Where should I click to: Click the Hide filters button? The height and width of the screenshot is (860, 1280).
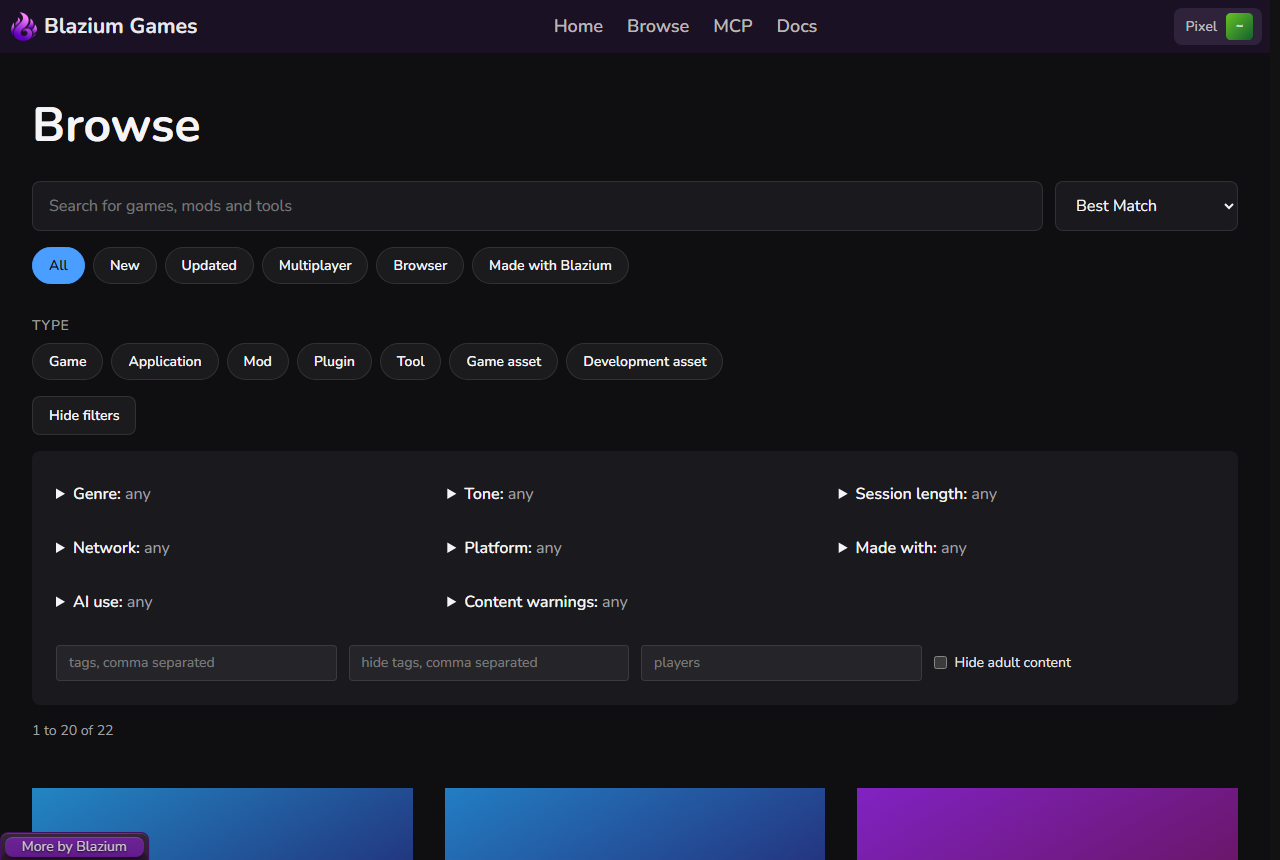[x=84, y=415]
